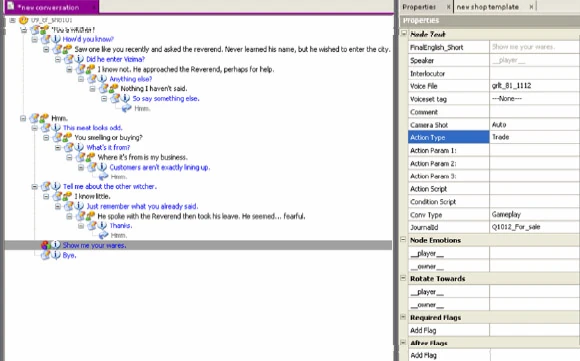Collapse the Node Emotions property section

tap(403, 240)
